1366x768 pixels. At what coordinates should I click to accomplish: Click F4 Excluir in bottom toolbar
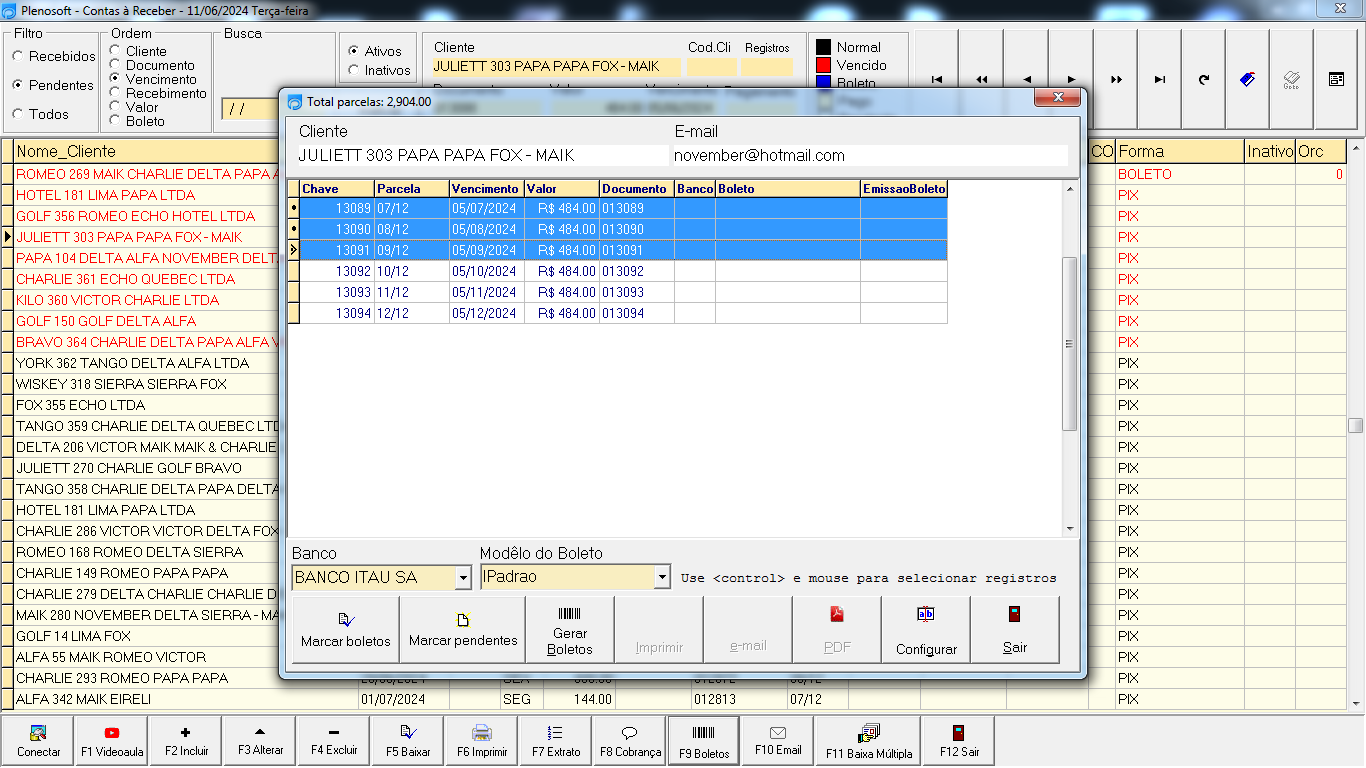pos(334,741)
